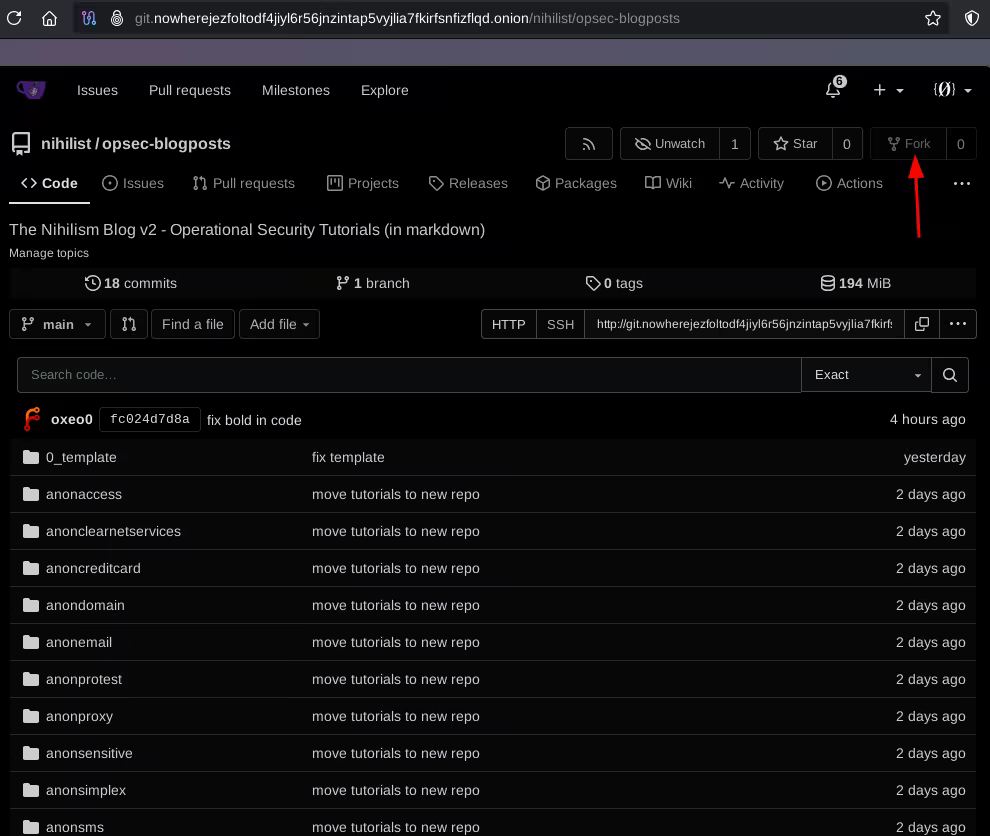Open the anonaccess folder
990x836 pixels.
[84, 494]
